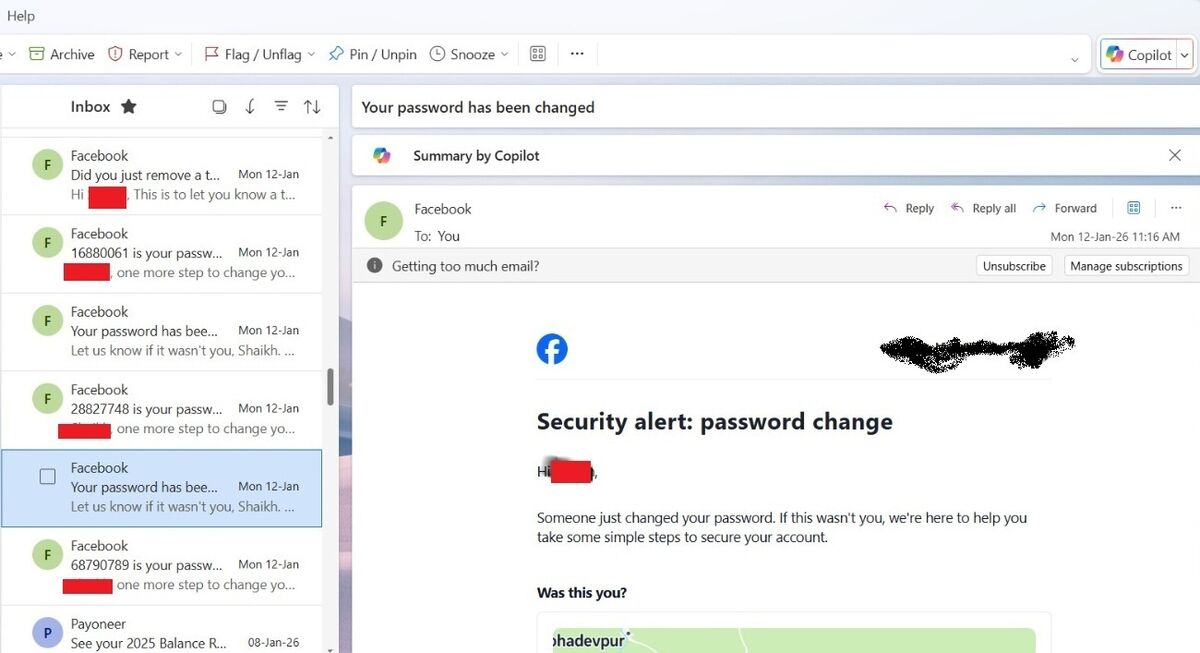Open the inbox filter icon
This screenshot has width=1200, height=653.
pyautogui.click(x=281, y=107)
